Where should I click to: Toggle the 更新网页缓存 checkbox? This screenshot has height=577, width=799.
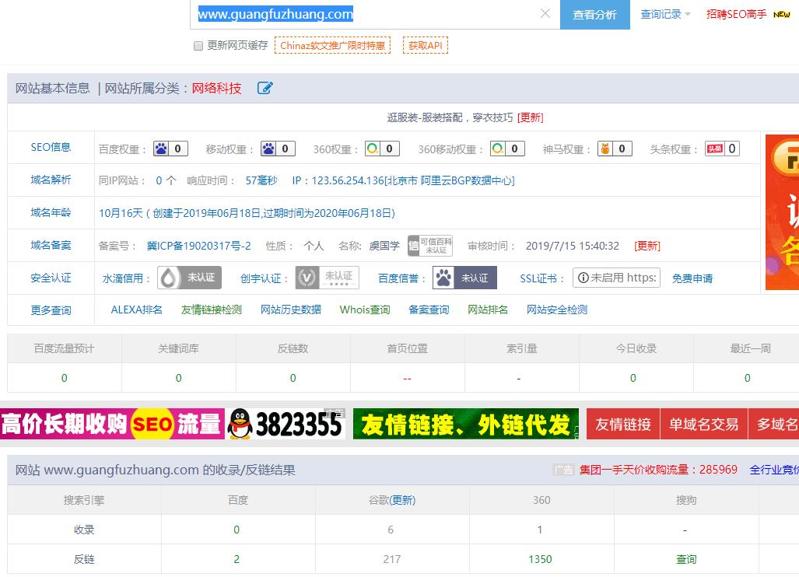198,46
